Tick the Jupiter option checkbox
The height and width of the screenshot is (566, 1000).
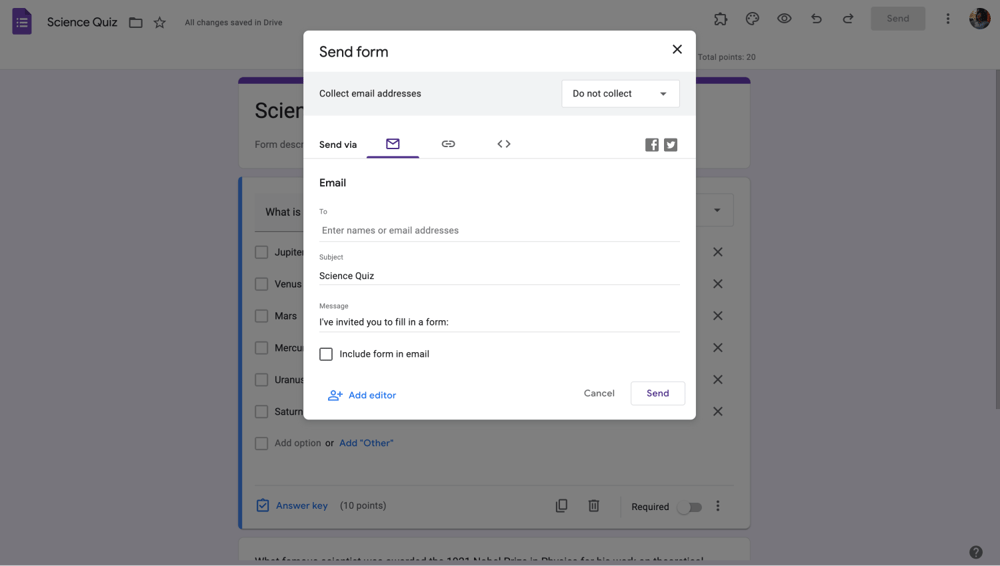point(262,253)
